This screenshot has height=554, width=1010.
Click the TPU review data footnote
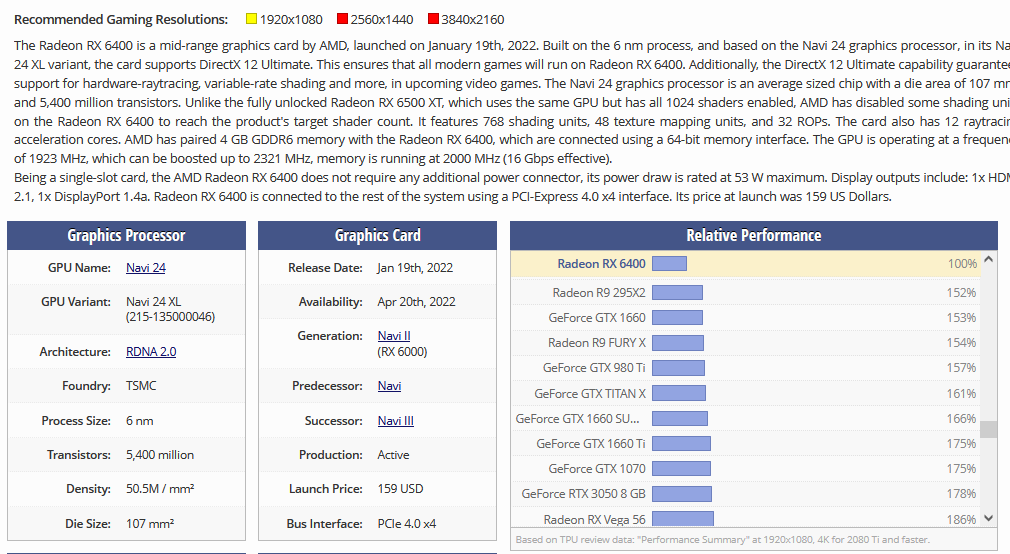723,539
